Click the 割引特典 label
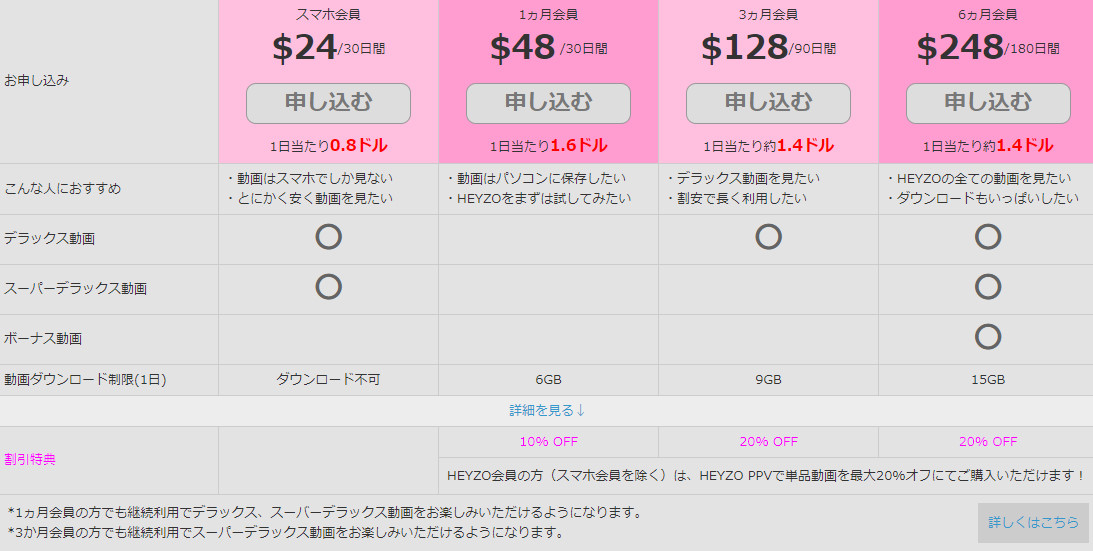The image size is (1093, 551). (30, 459)
